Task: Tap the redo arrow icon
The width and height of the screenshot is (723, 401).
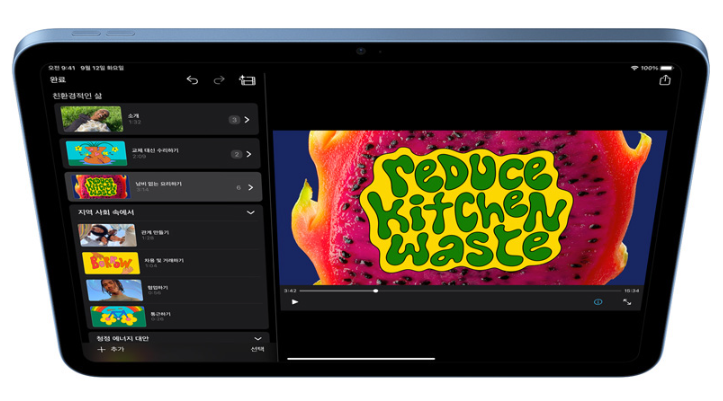Action: coord(219,80)
